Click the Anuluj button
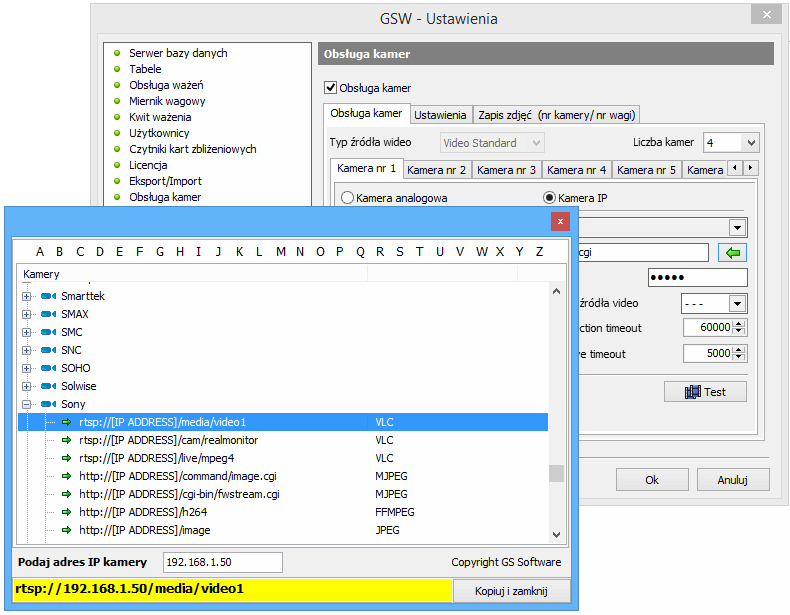The width and height of the screenshot is (790, 615). point(732,480)
